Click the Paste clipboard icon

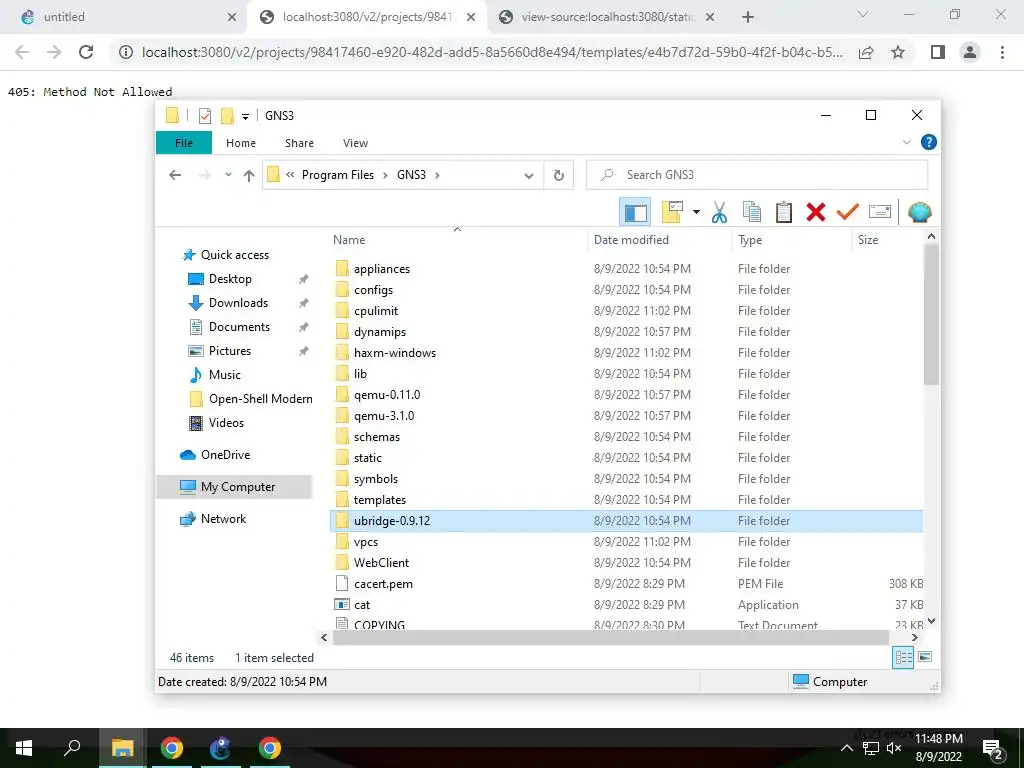click(784, 212)
